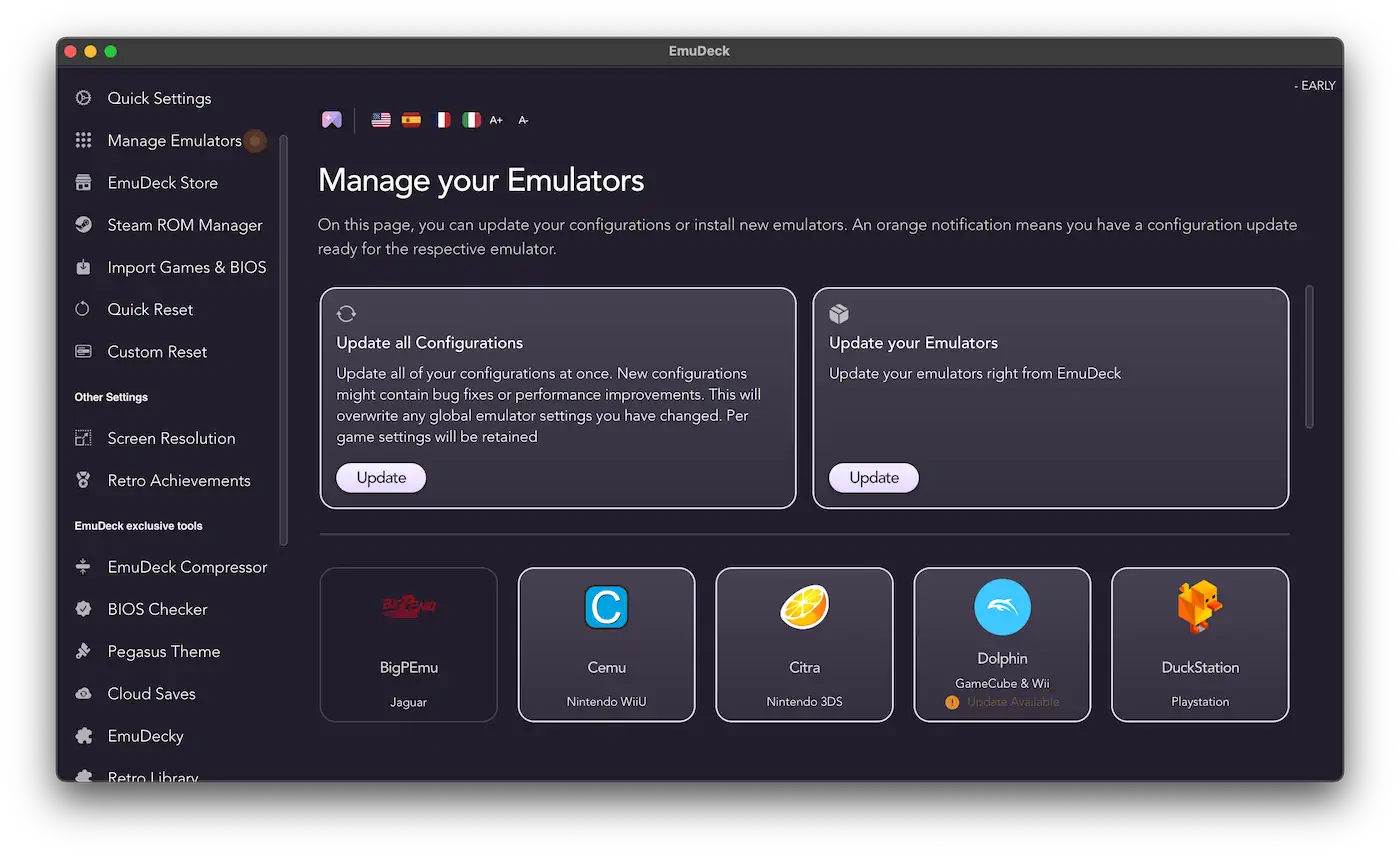Click the Pegasus Theme icon
This screenshot has height=856, width=1400.
pyautogui.click(x=84, y=651)
